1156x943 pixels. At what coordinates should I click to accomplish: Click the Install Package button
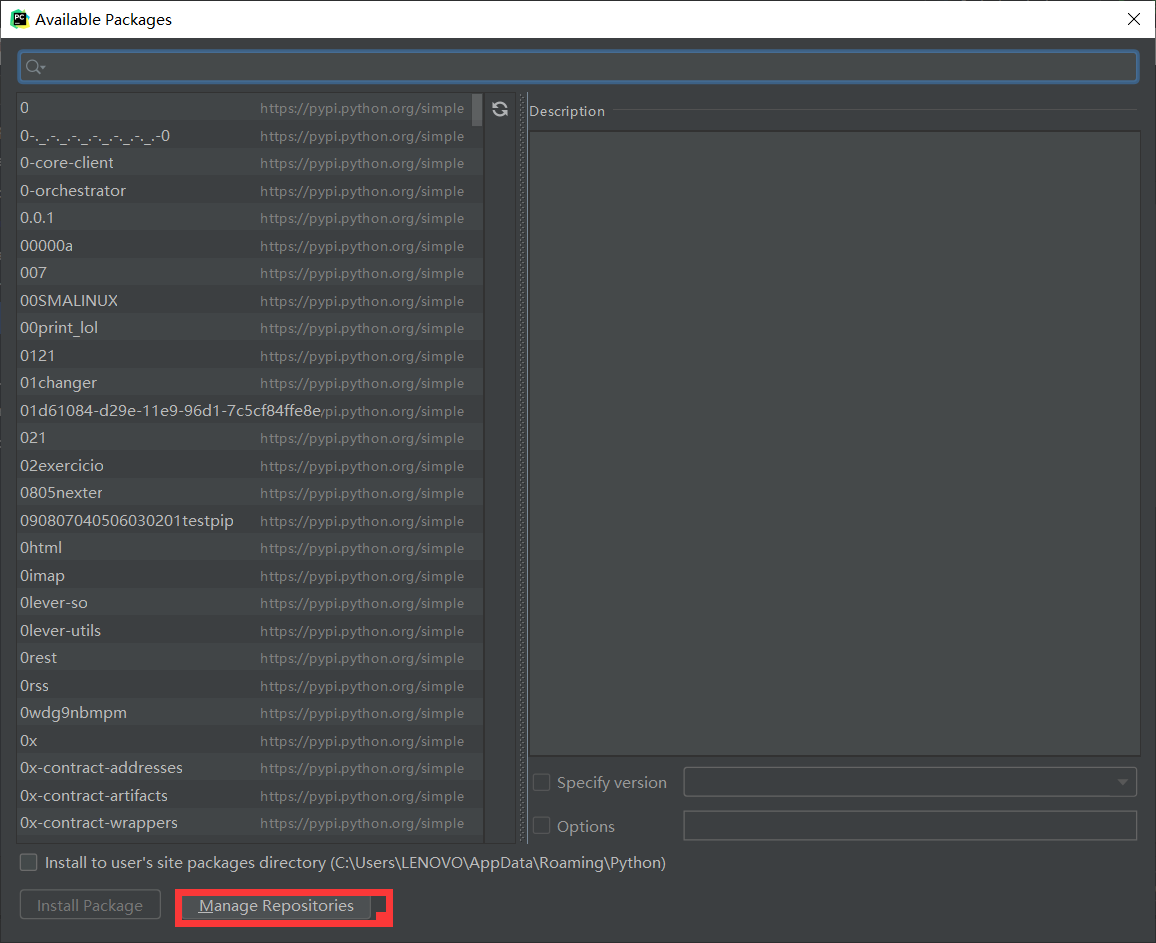tap(90, 905)
